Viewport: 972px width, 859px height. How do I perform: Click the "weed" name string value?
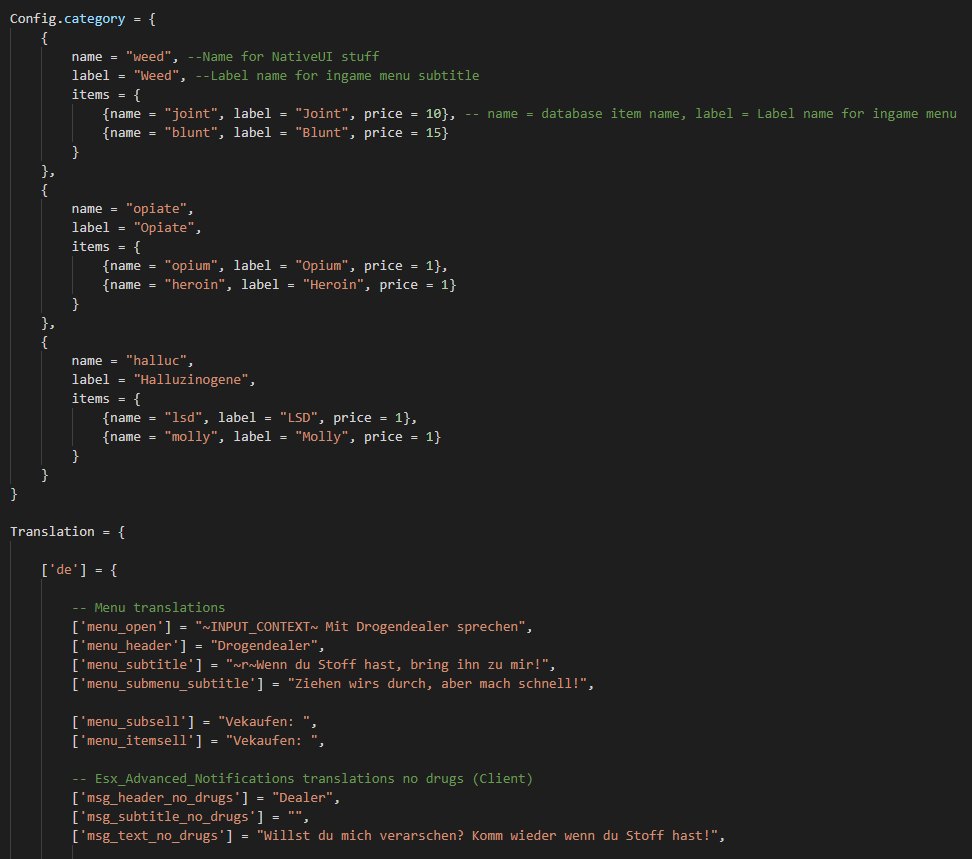click(x=148, y=56)
